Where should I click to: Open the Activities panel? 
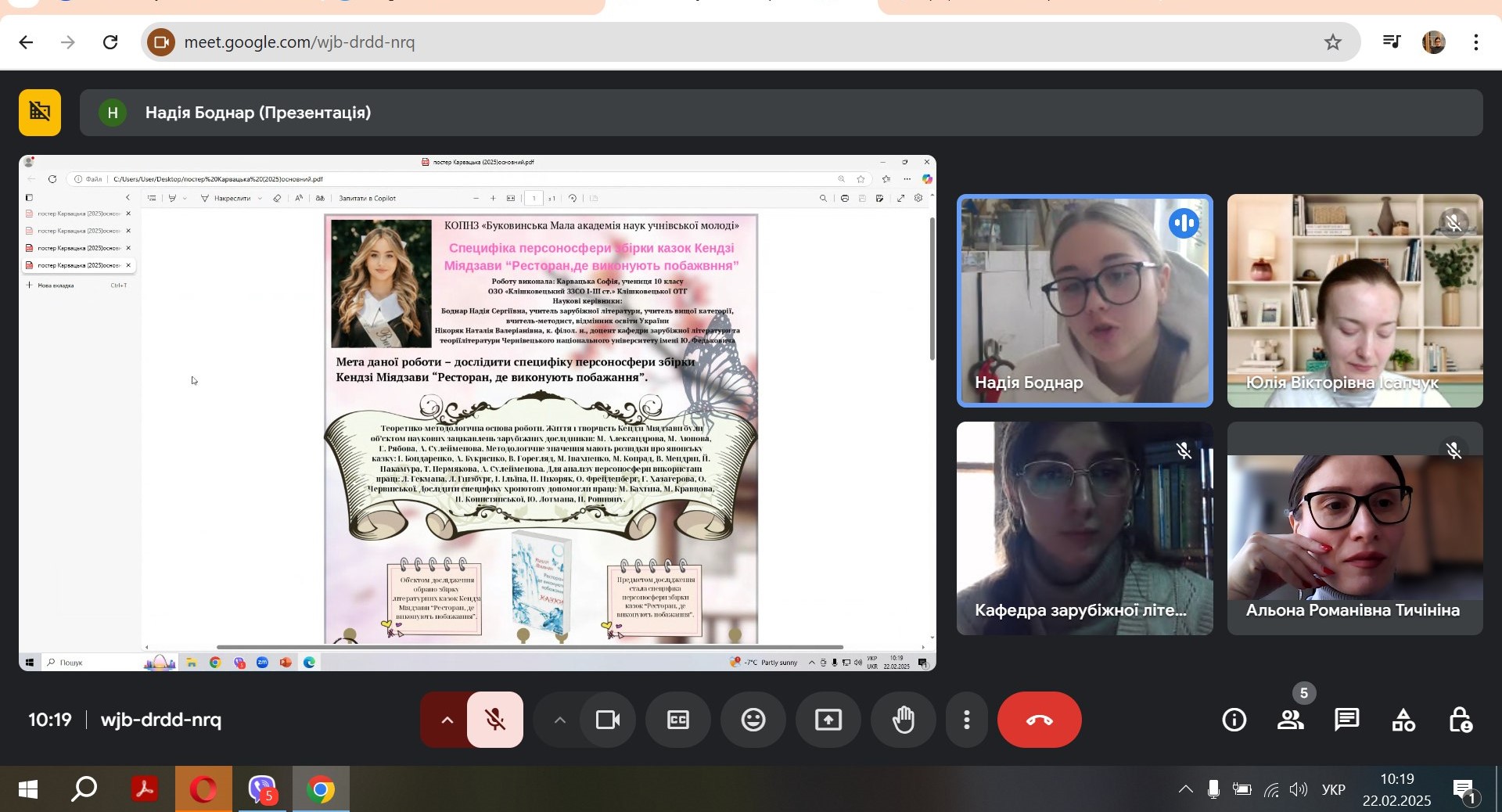pyautogui.click(x=1403, y=720)
